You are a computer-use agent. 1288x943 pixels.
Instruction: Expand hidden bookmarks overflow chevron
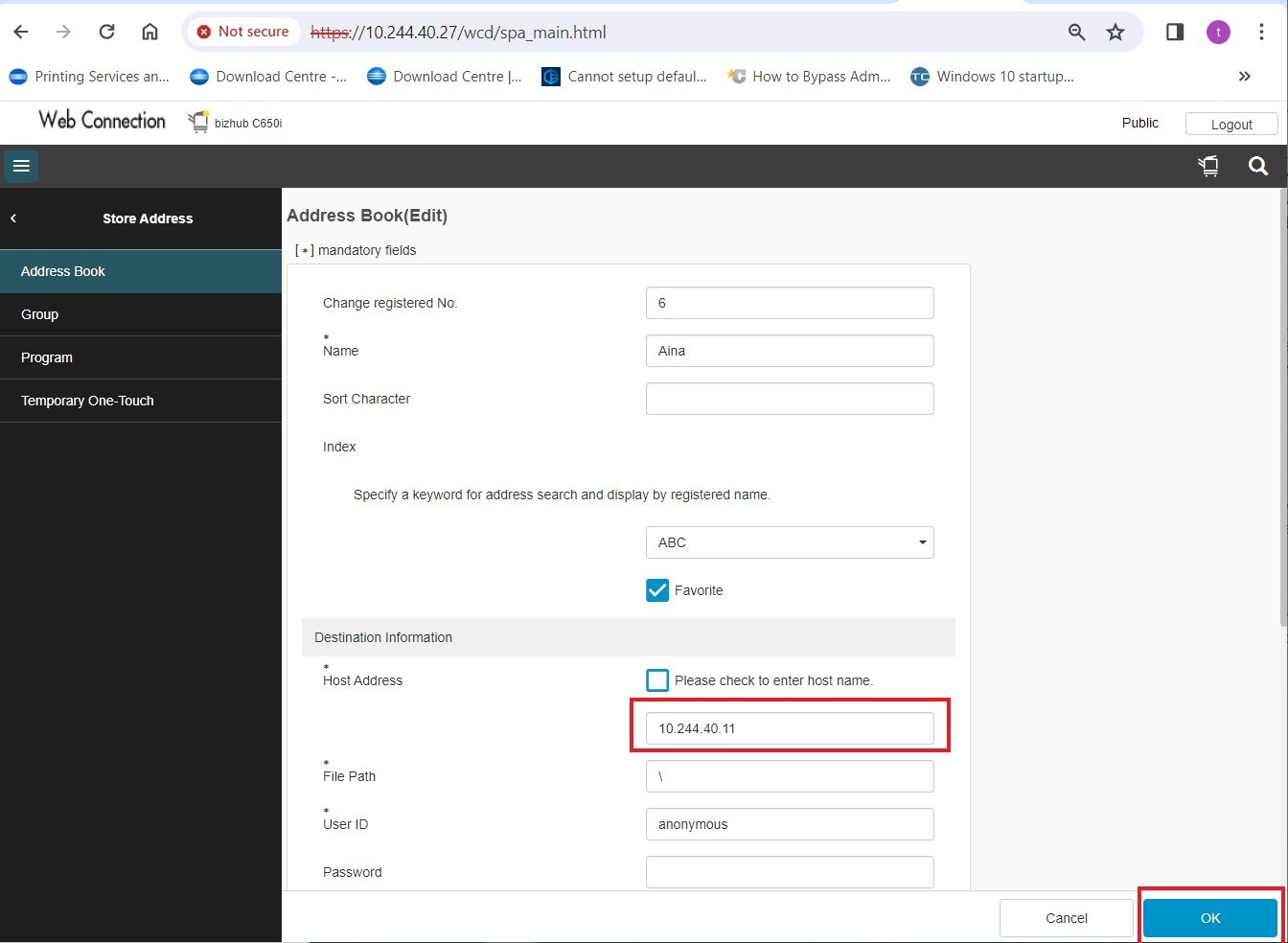coord(1244,77)
